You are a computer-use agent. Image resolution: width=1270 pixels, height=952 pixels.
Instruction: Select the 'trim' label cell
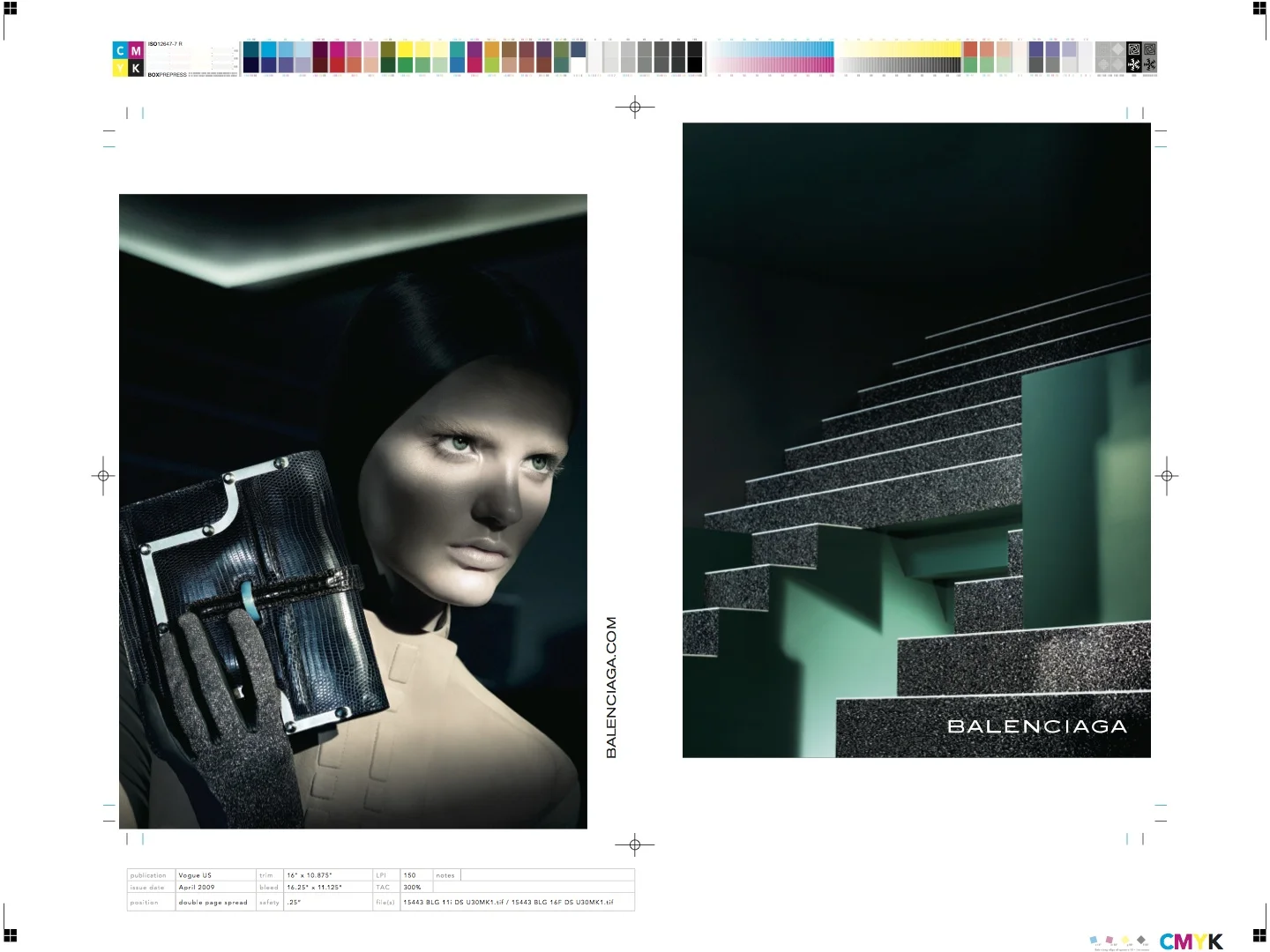click(270, 875)
